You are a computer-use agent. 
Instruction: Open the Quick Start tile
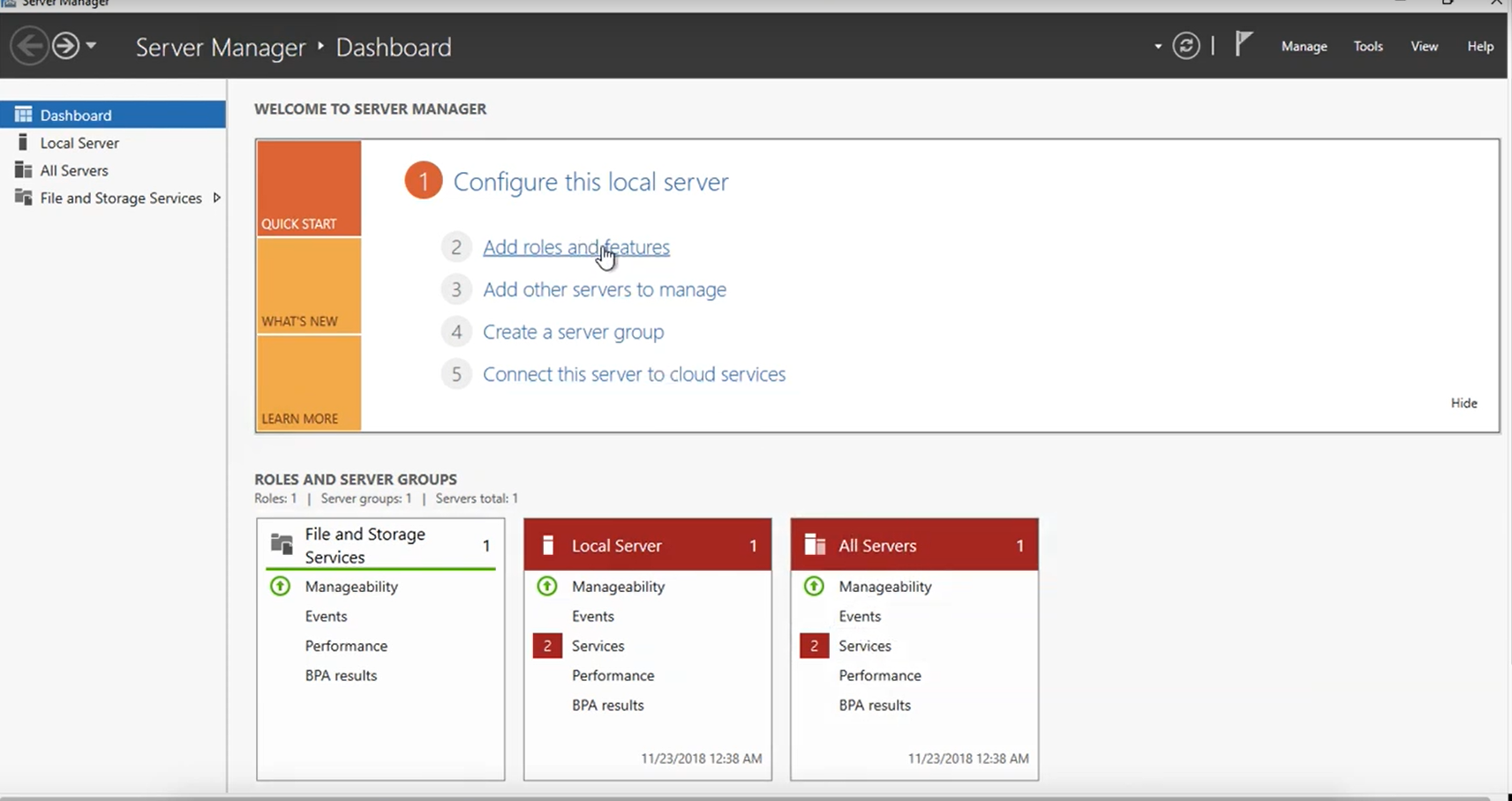[x=309, y=189]
